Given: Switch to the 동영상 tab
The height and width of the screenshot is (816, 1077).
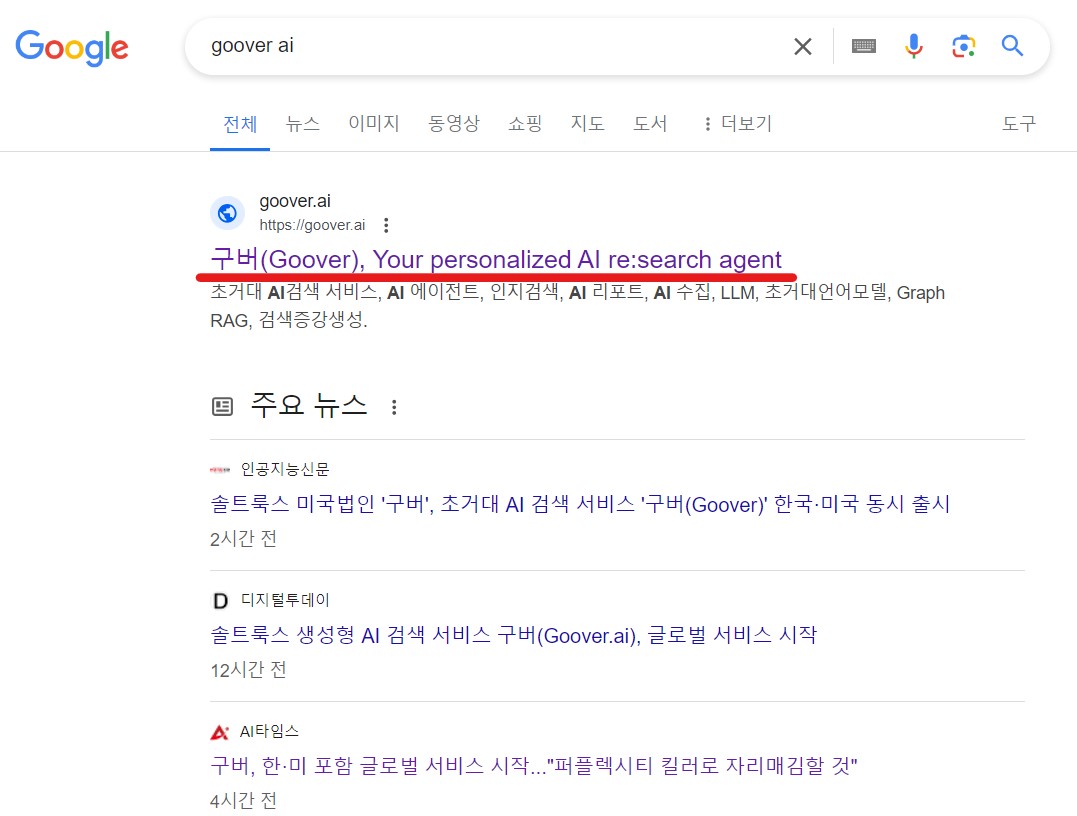Looking at the screenshot, I should pos(453,124).
